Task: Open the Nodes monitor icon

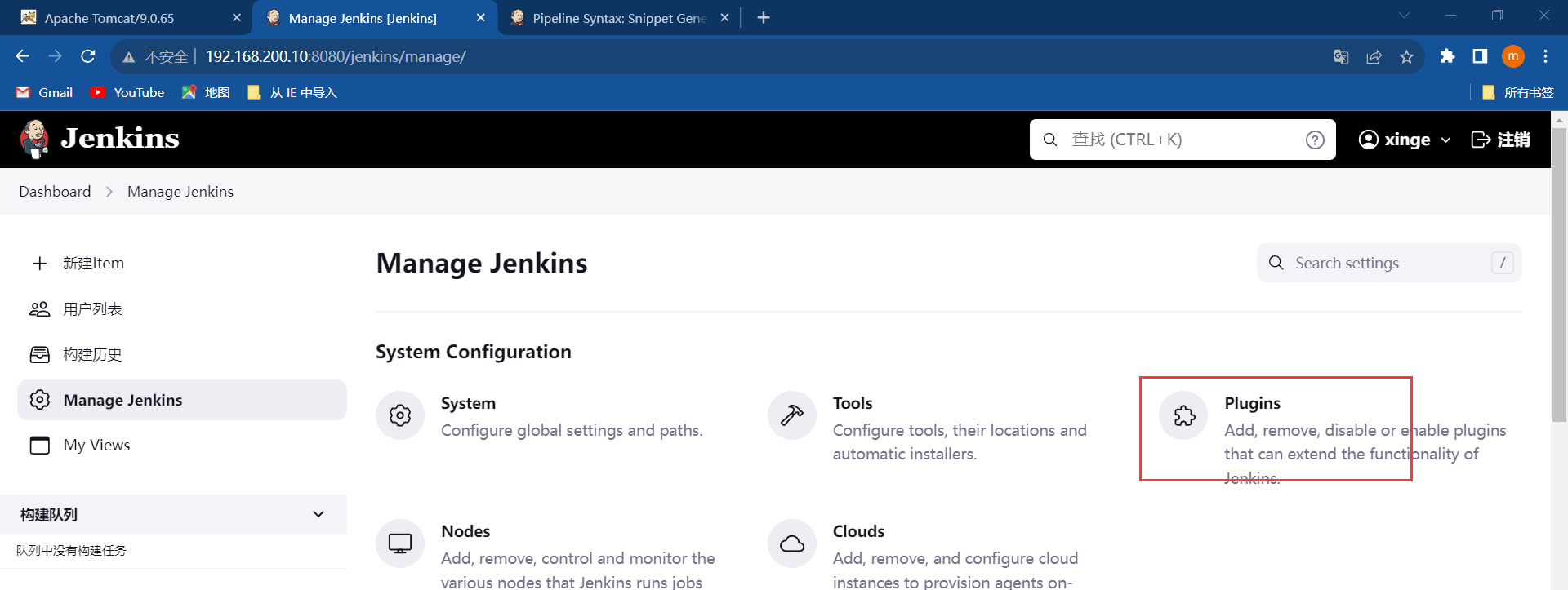Action: 400,543
